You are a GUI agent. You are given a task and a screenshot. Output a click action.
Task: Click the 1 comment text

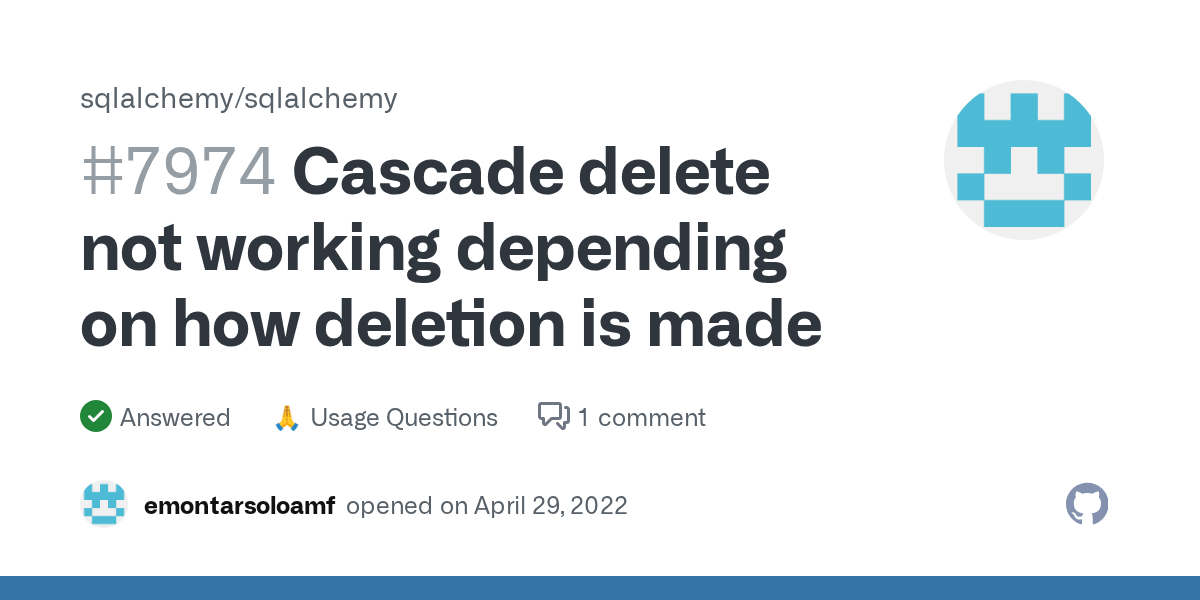coord(641,417)
